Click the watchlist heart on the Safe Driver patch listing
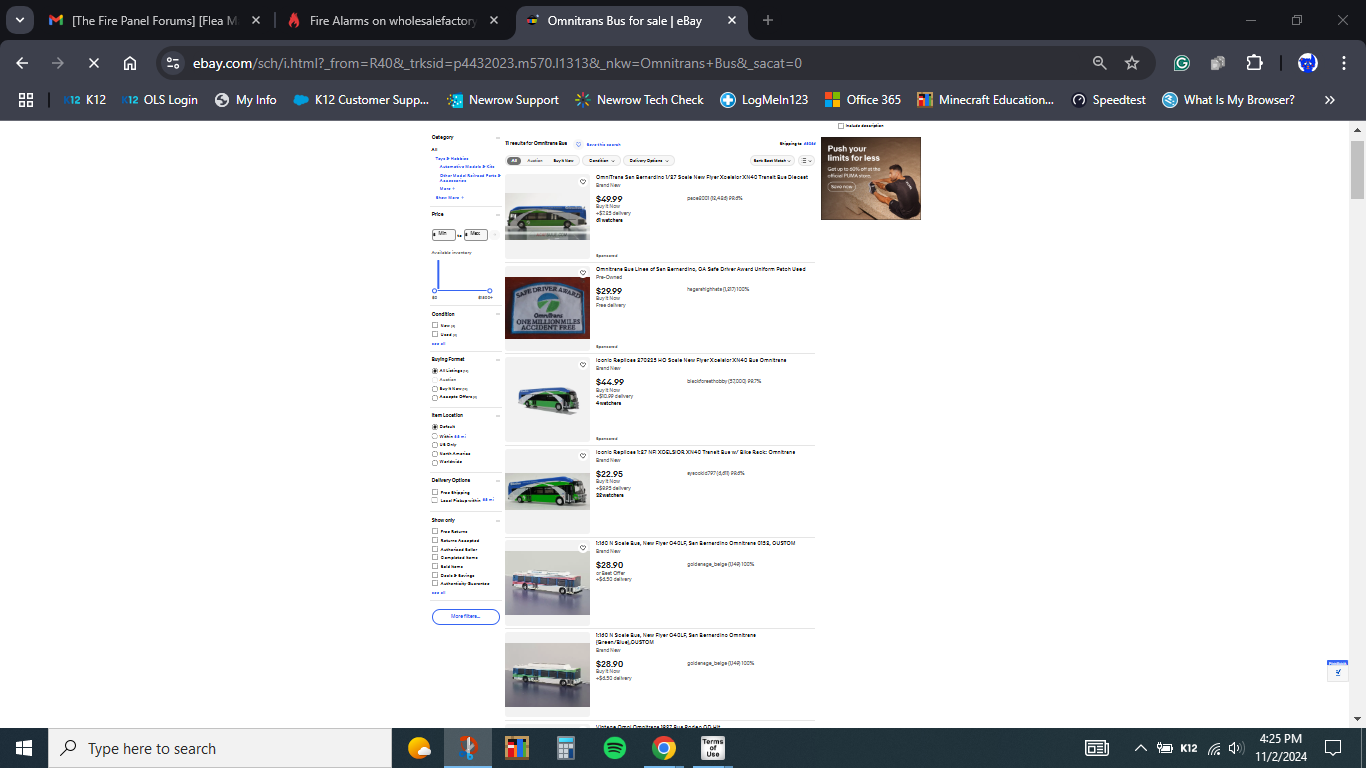The width and height of the screenshot is (1366, 768). pos(583,273)
